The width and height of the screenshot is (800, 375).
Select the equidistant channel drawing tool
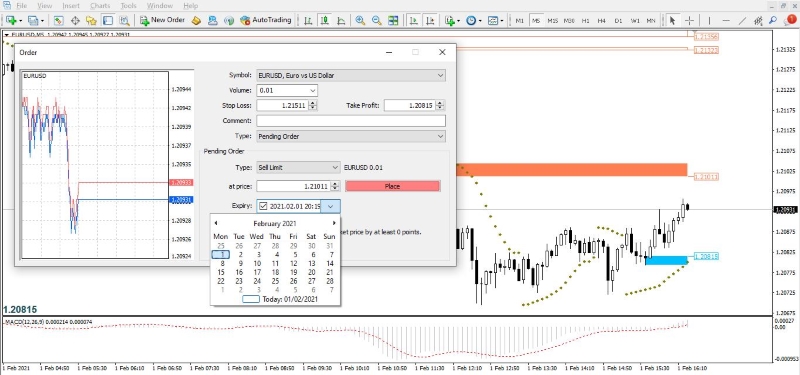pyautogui.click(x=758, y=20)
